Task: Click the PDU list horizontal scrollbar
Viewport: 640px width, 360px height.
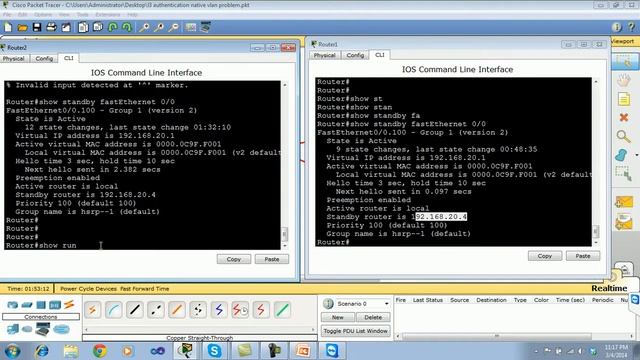Action: 497,336
